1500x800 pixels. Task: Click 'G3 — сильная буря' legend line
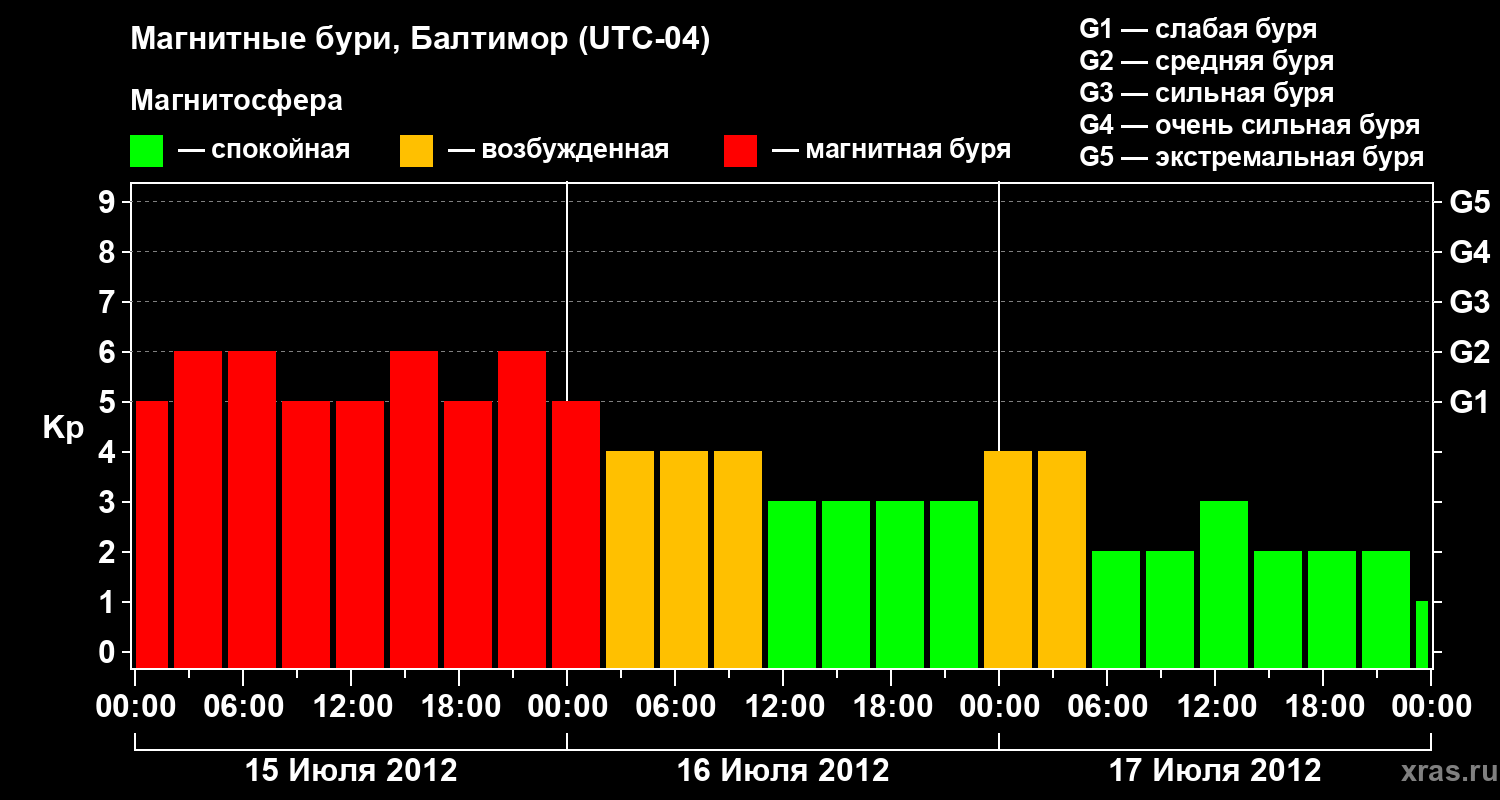(x=1206, y=93)
